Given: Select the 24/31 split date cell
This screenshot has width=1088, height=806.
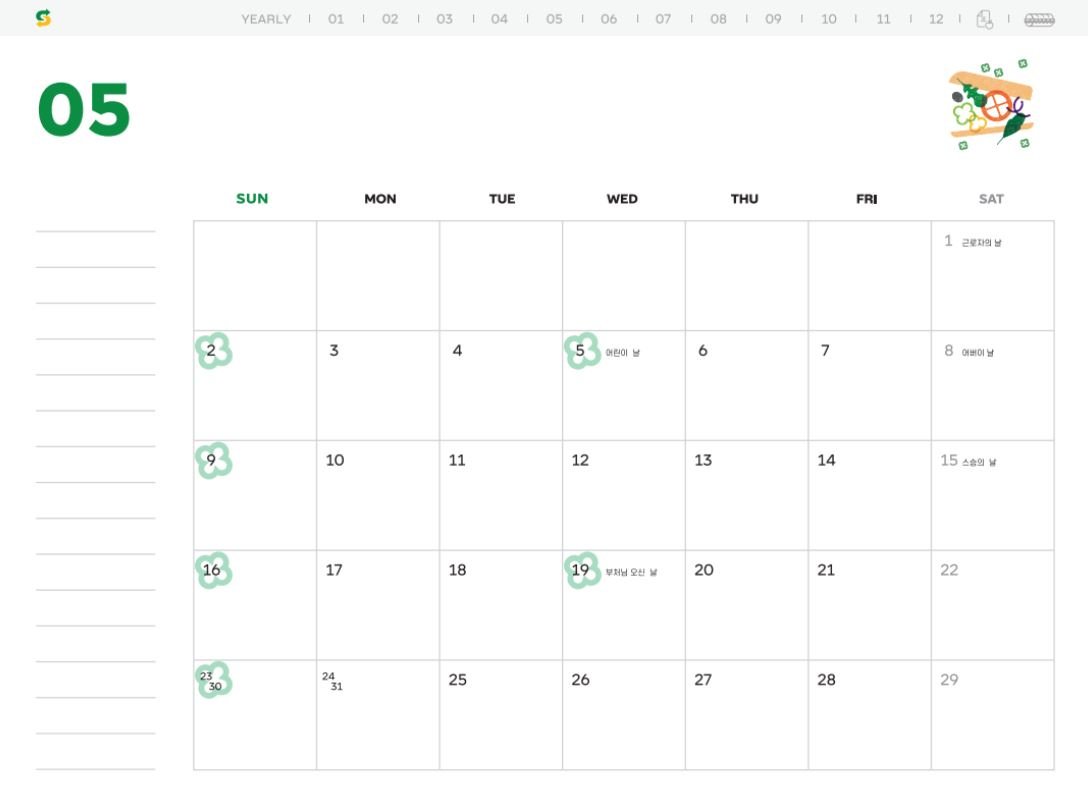Looking at the screenshot, I should pos(378,714).
